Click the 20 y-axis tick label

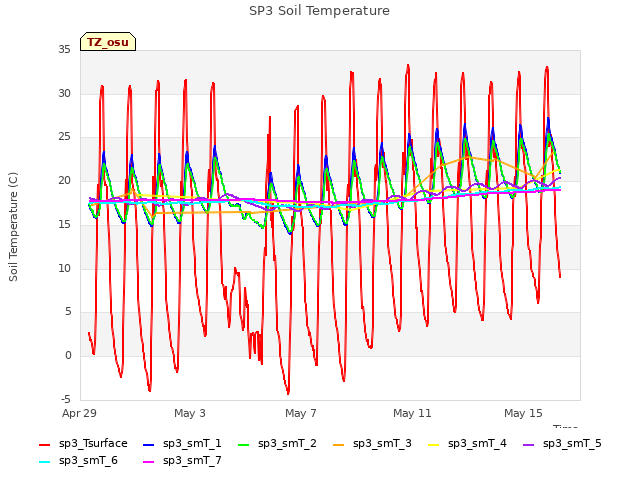click(x=64, y=180)
